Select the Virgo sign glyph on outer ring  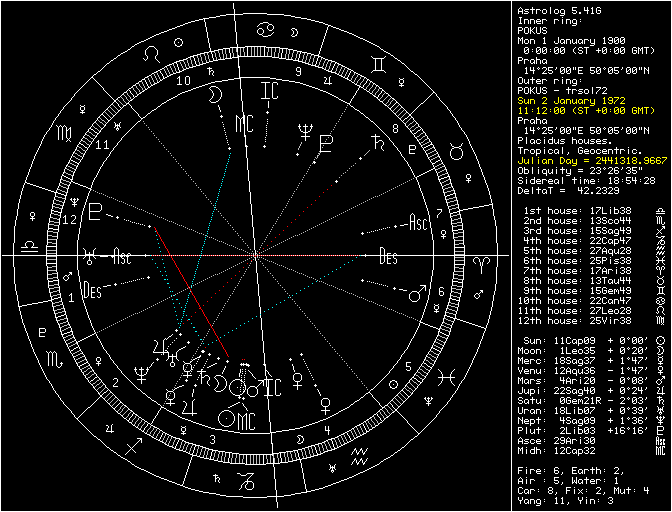point(64,132)
